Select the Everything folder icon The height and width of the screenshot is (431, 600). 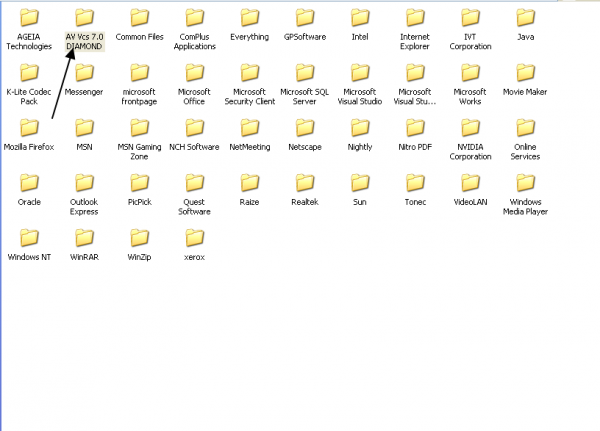tap(249, 18)
